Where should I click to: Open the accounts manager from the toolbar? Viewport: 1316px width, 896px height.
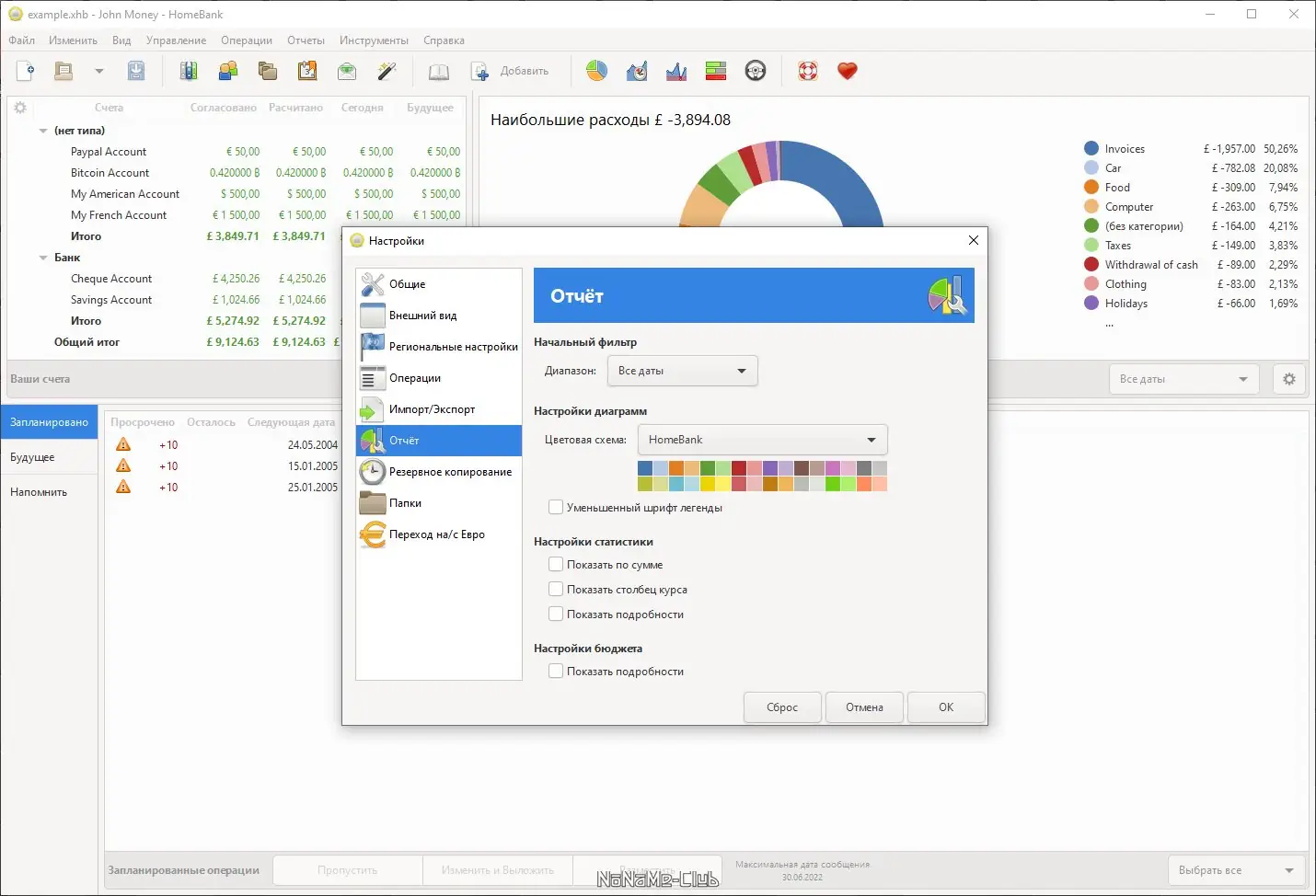(x=189, y=71)
